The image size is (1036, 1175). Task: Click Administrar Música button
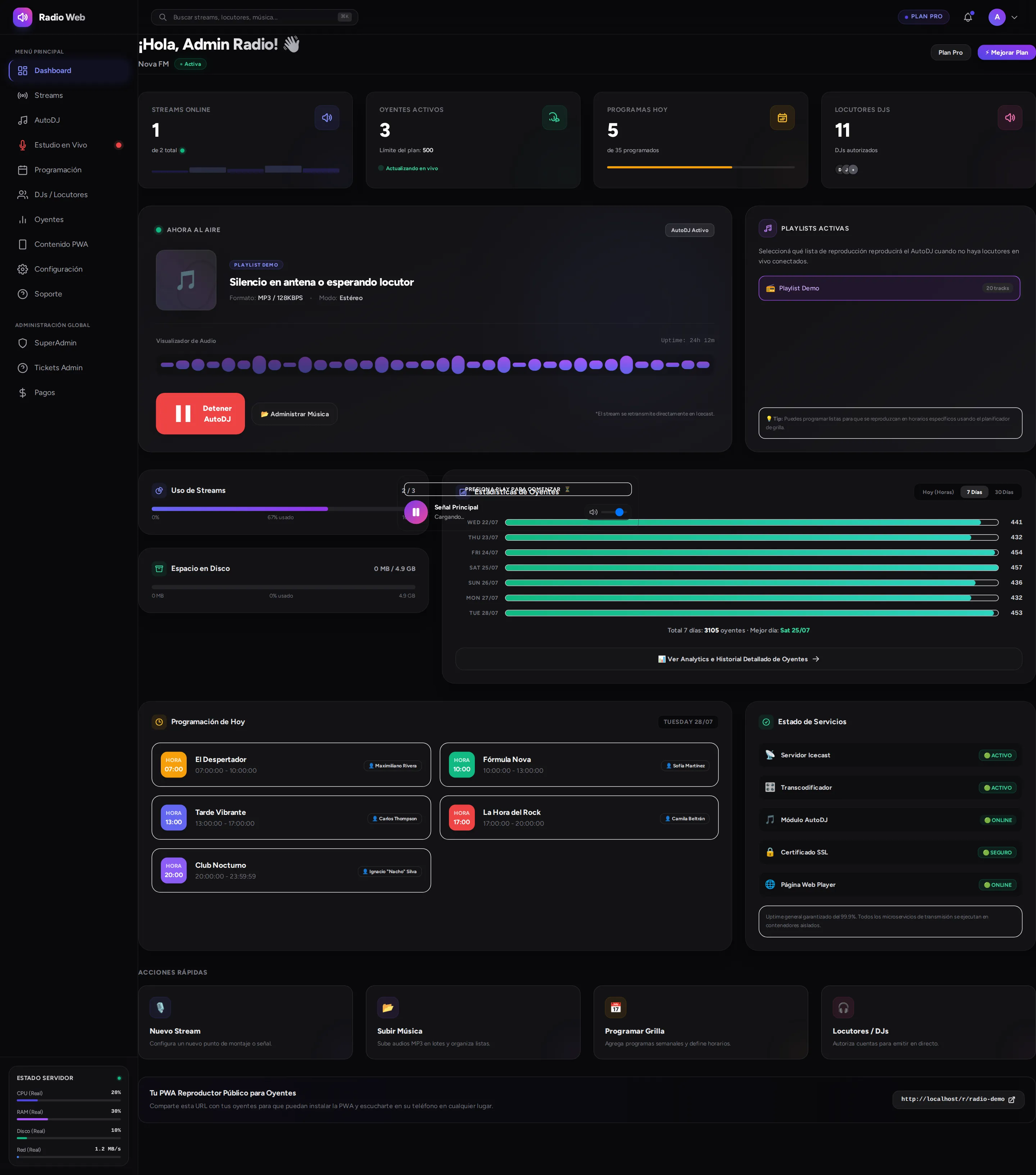(x=294, y=414)
